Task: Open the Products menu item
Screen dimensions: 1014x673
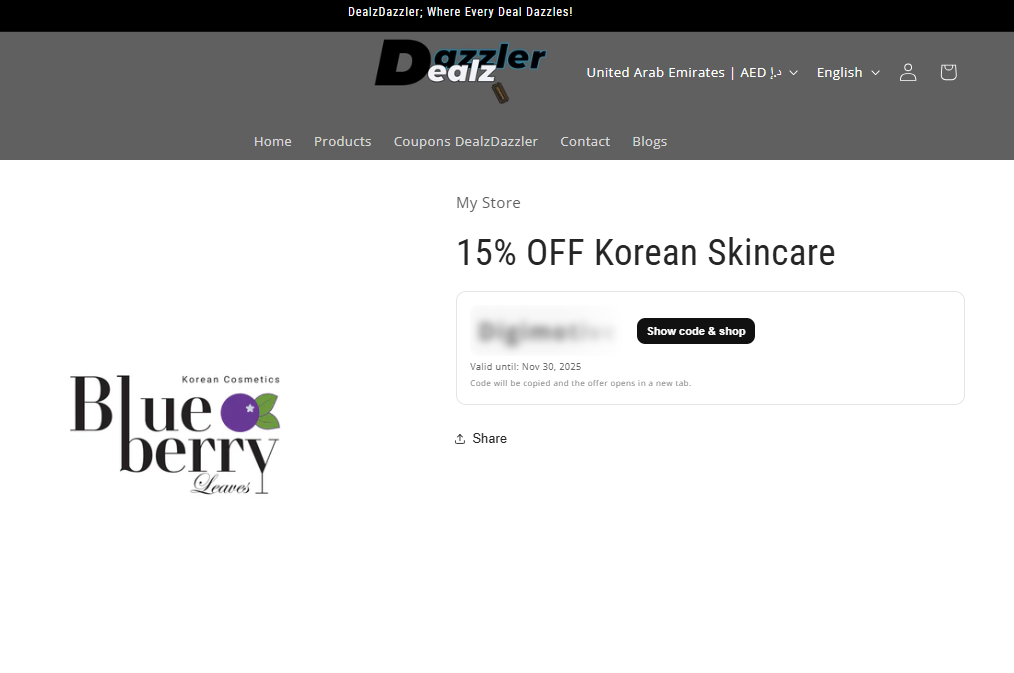Action: tap(343, 141)
